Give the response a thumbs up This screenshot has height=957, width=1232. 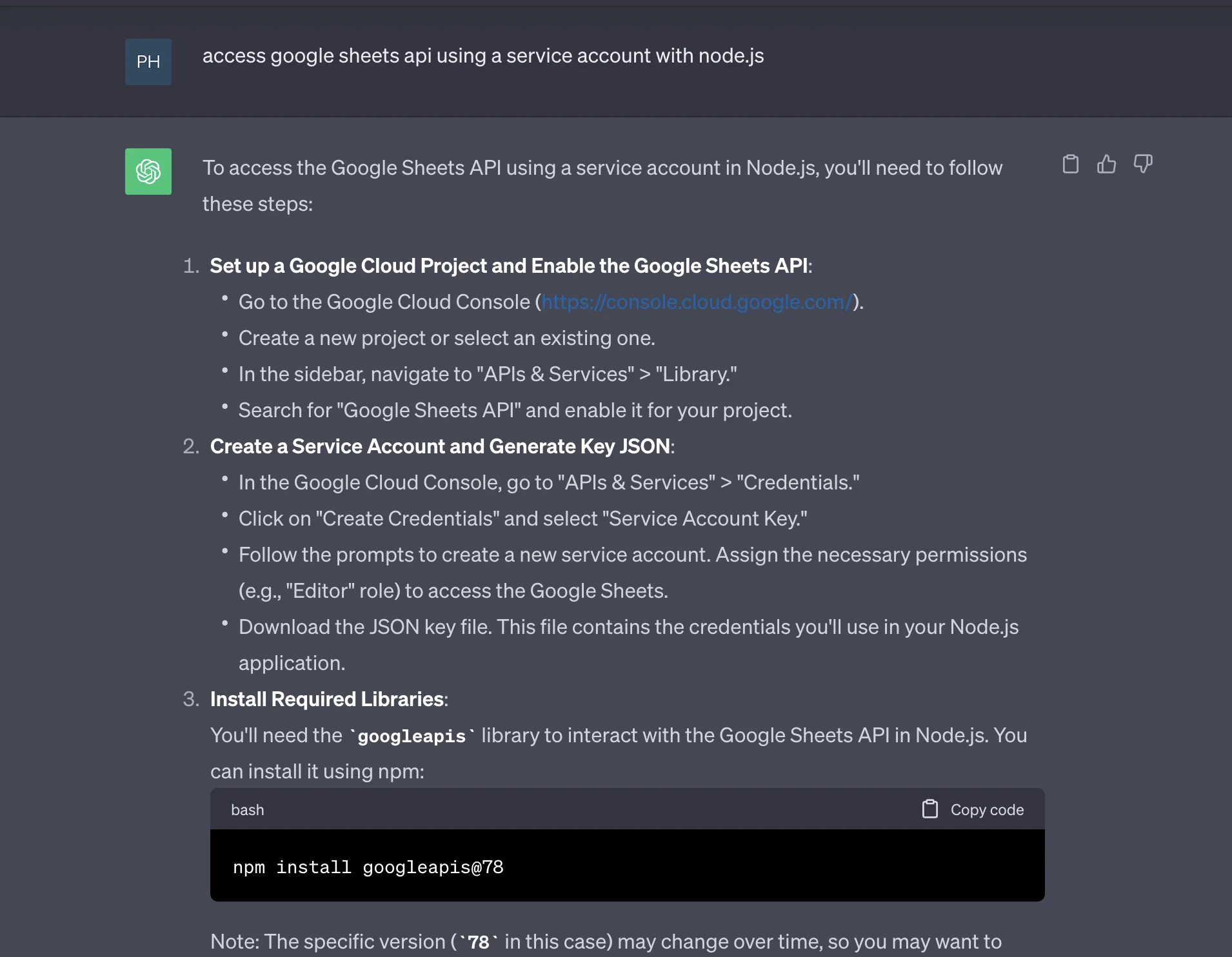[1106, 164]
